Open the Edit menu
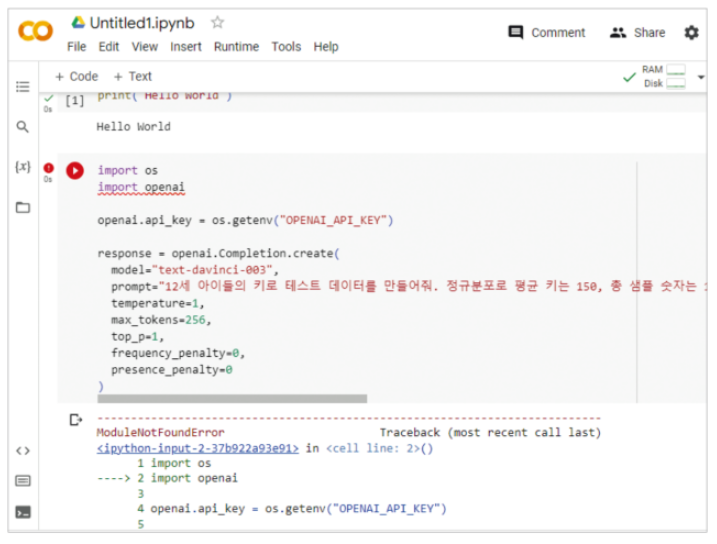717x544 pixels. tap(109, 47)
